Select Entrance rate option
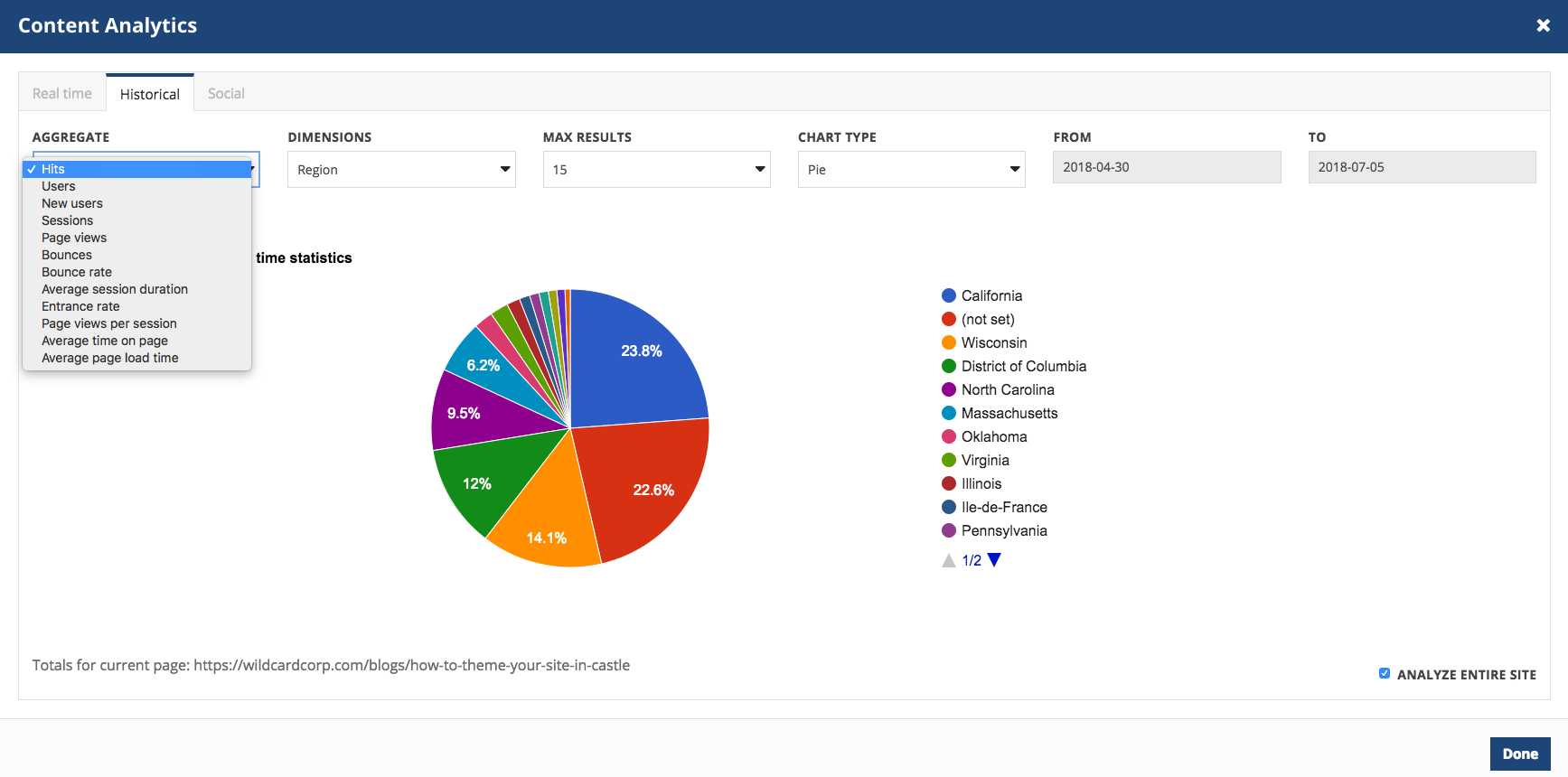 pos(136,306)
